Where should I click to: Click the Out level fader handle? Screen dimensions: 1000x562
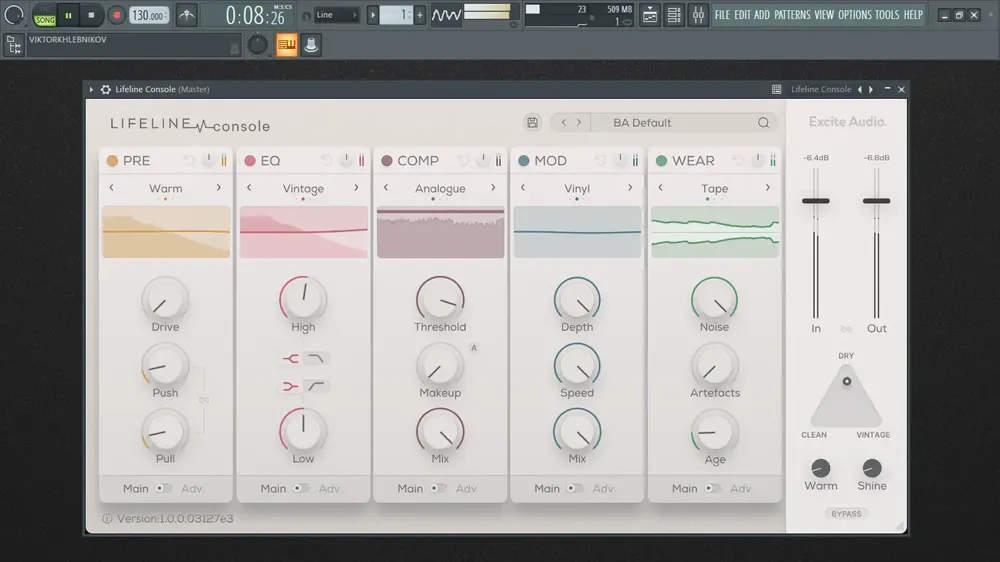876,201
